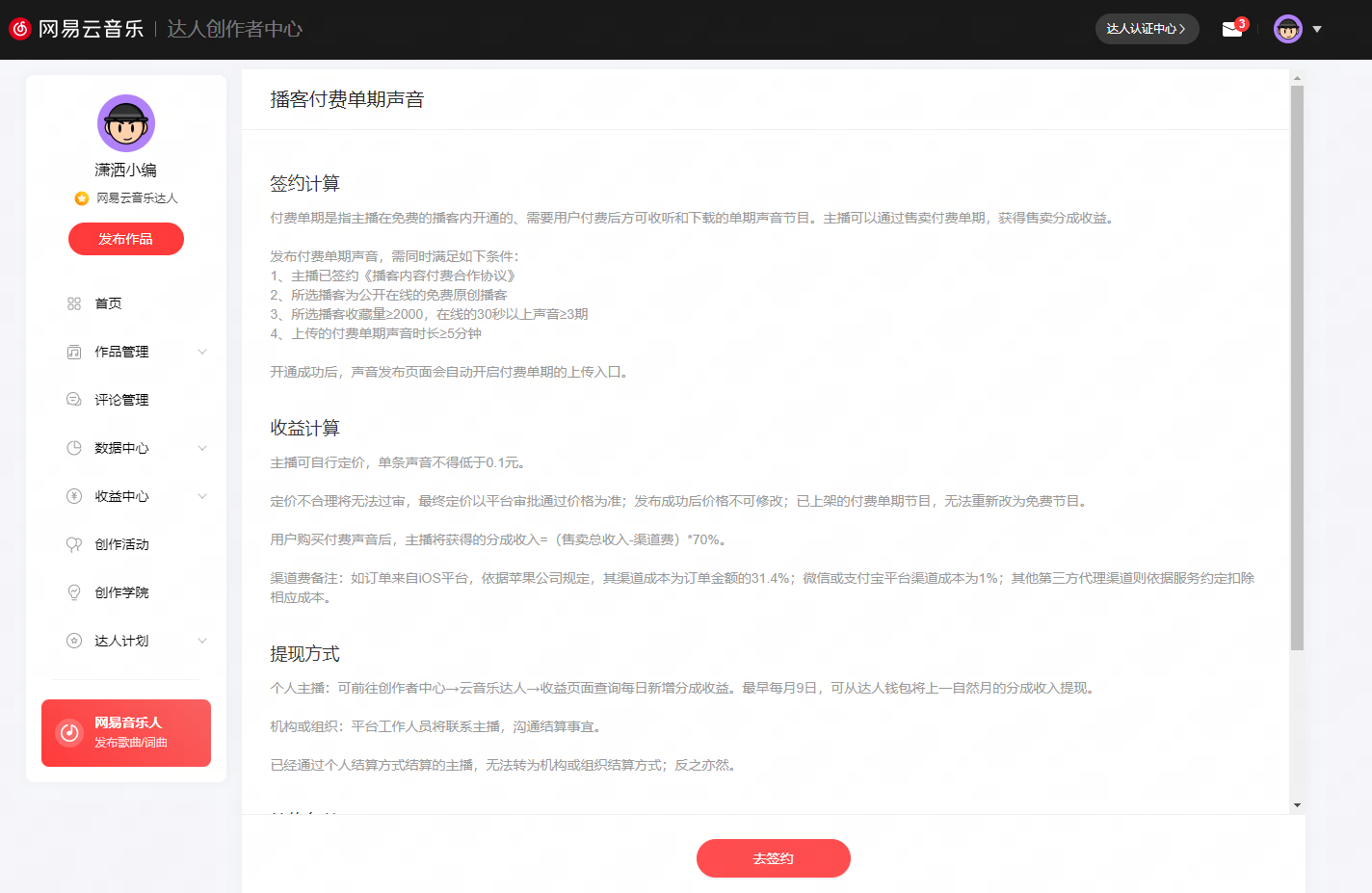The width and height of the screenshot is (1372, 893).
Task: Go to 首页 in the sidebar
Action: 108,303
